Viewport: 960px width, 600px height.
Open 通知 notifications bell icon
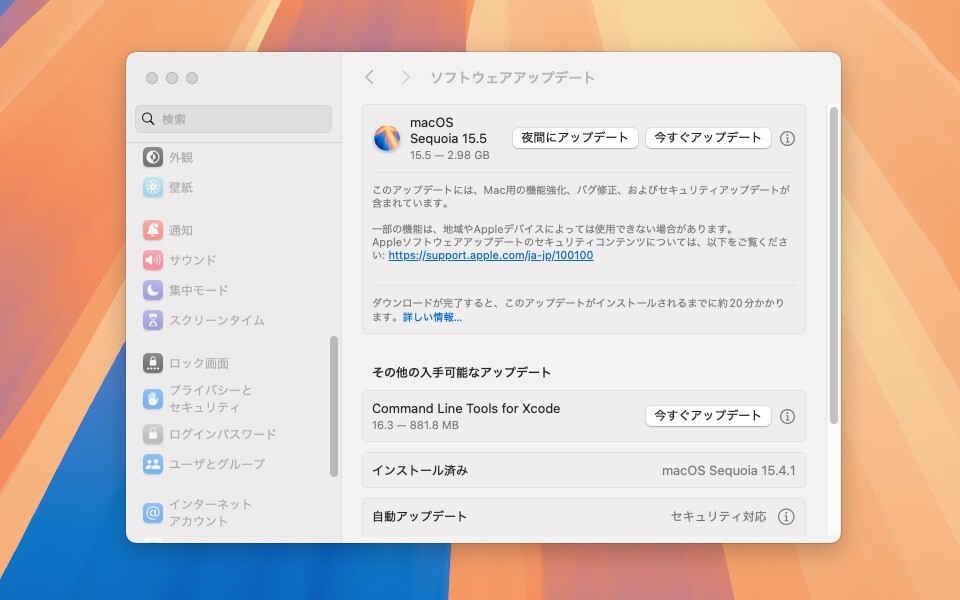[152, 230]
